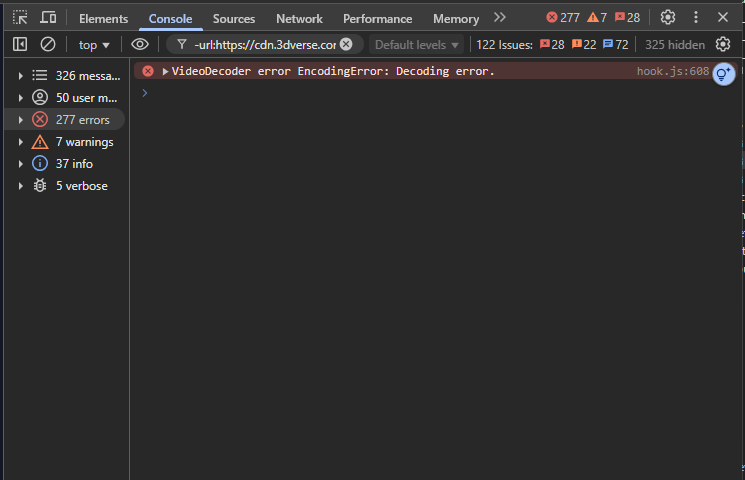Click the 28 page errors issue badge
This screenshot has height=480, width=745.
click(x=552, y=45)
